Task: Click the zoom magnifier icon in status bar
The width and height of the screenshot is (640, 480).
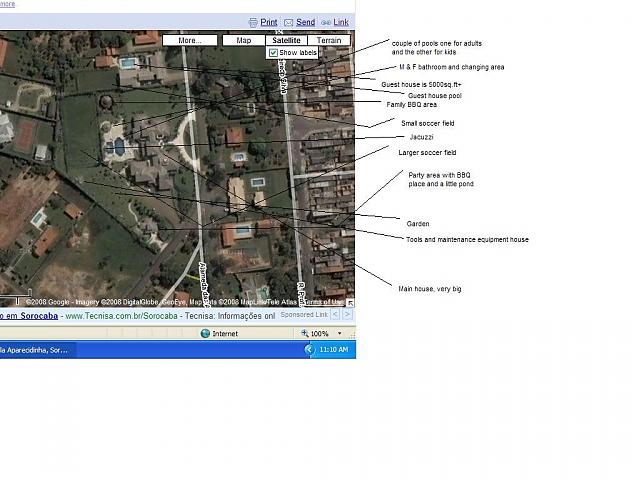Action: click(x=303, y=334)
